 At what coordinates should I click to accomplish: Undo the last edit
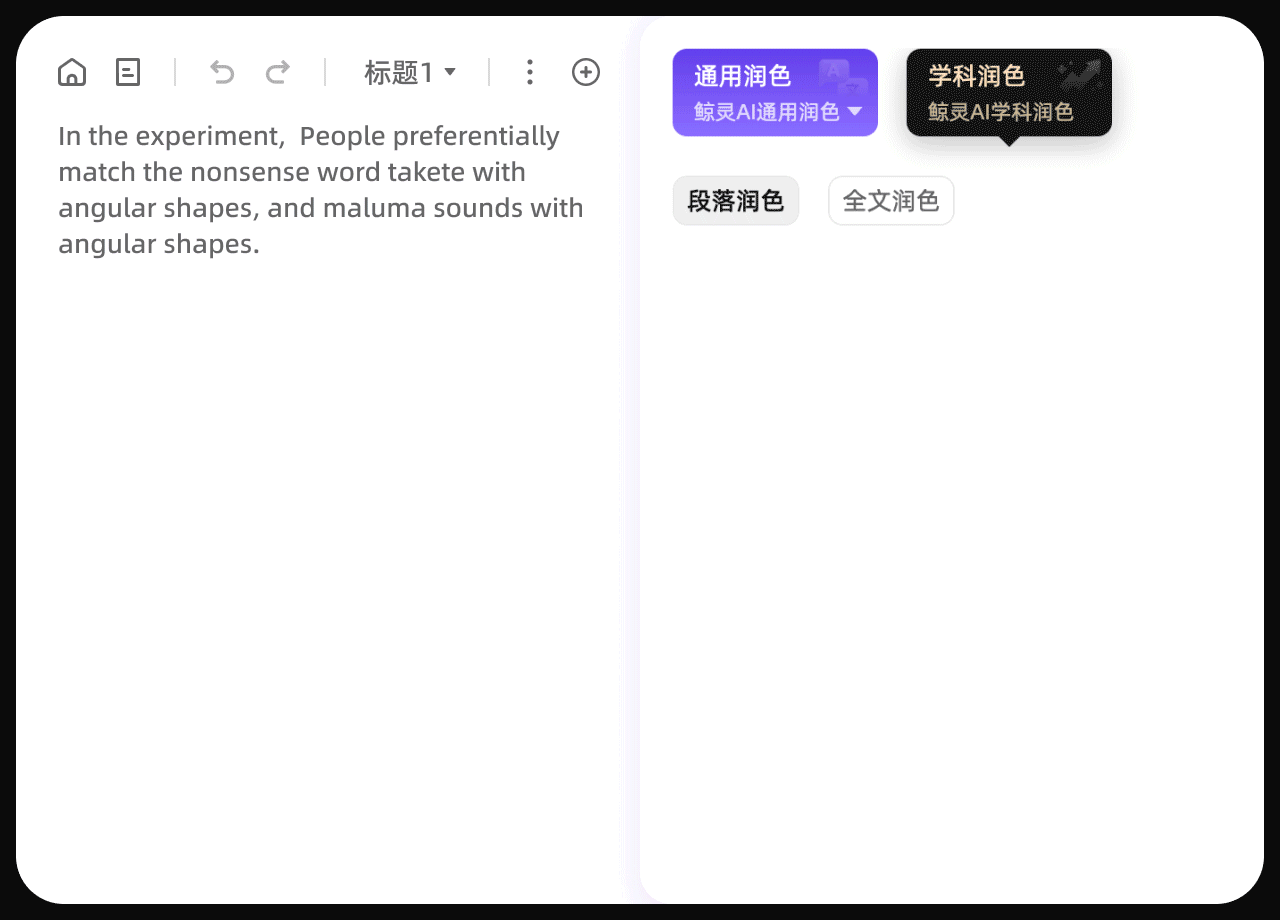tap(222, 71)
